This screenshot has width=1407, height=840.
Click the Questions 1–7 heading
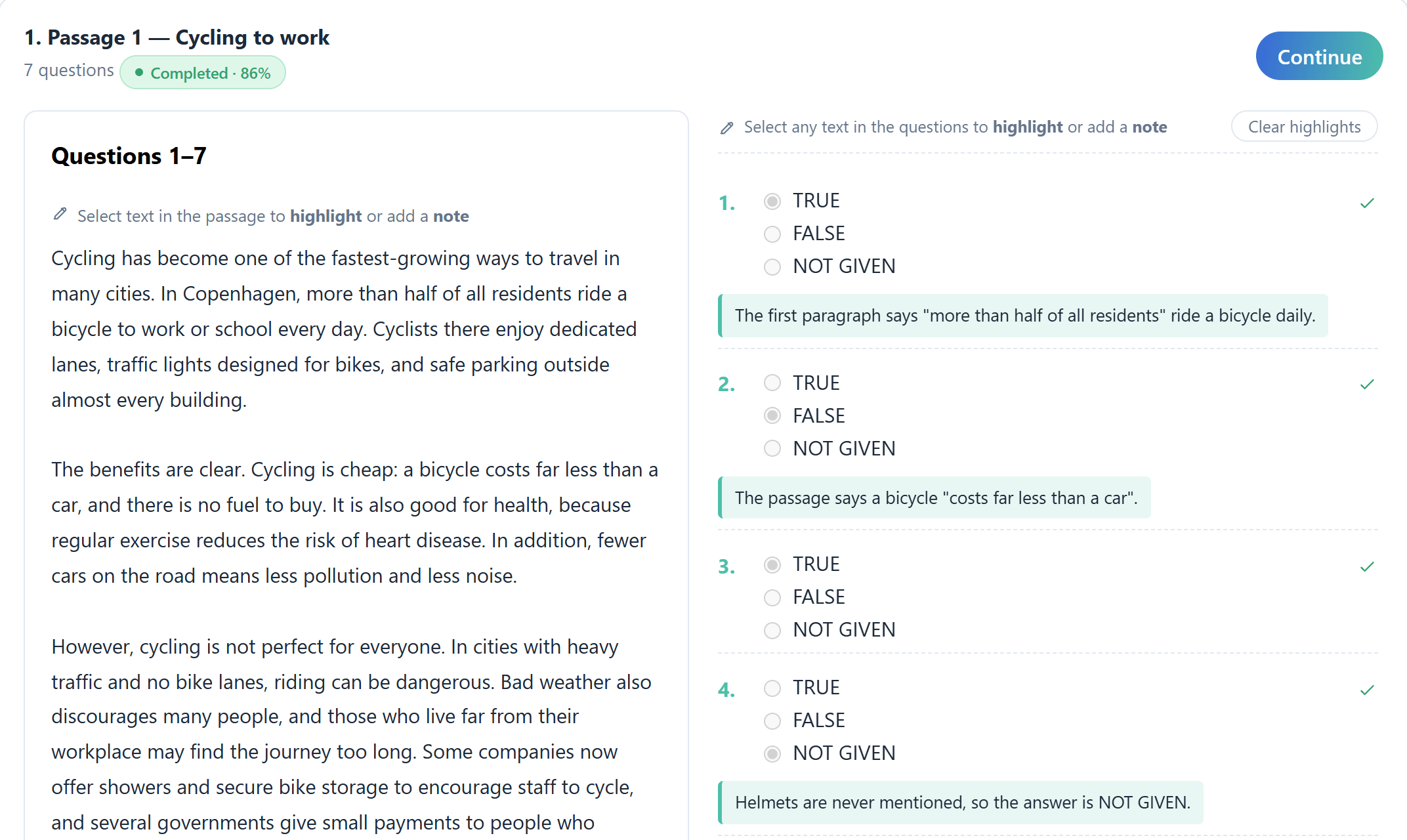[x=129, y=156]
